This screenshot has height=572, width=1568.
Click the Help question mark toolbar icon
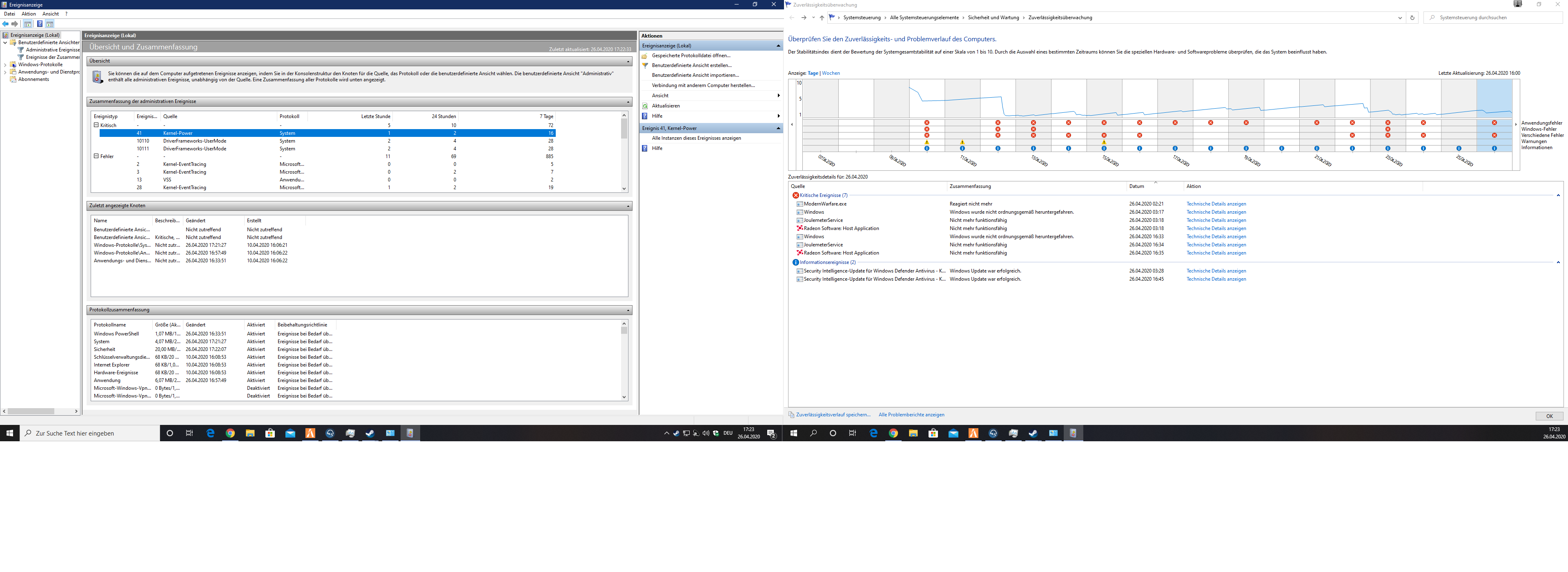coord(40,24)
